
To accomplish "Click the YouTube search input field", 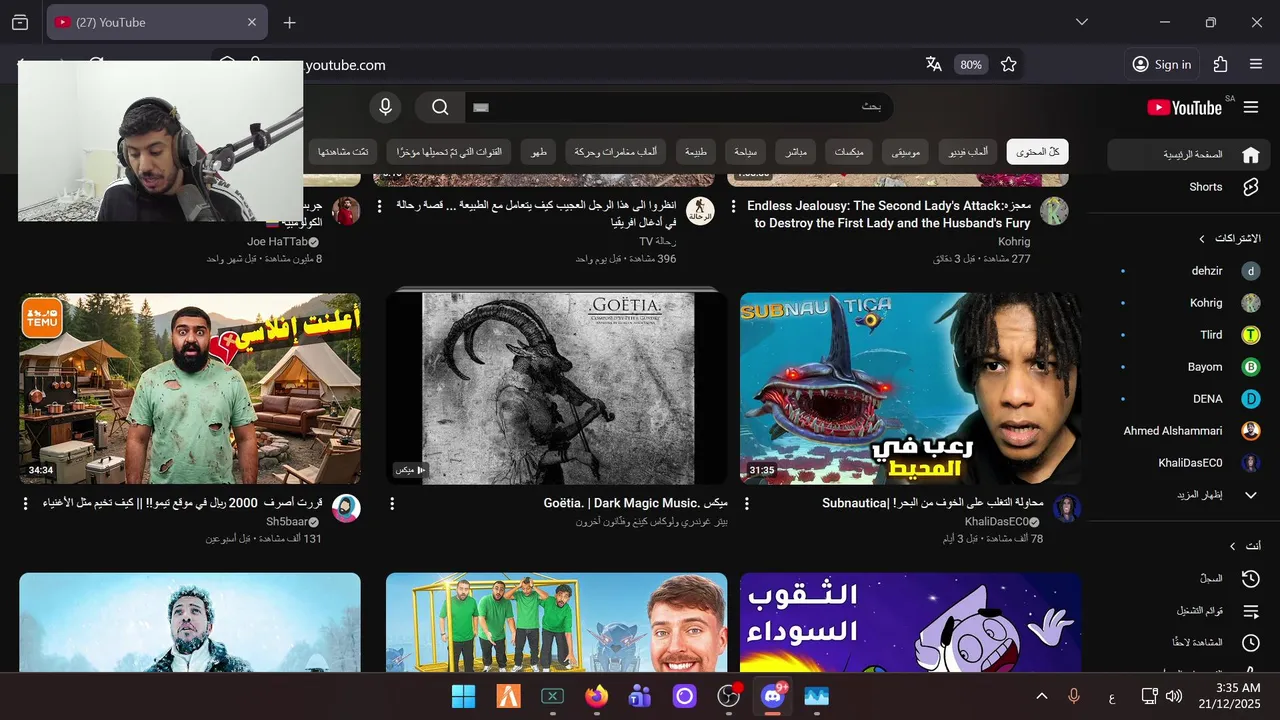I will pos(680,107).
